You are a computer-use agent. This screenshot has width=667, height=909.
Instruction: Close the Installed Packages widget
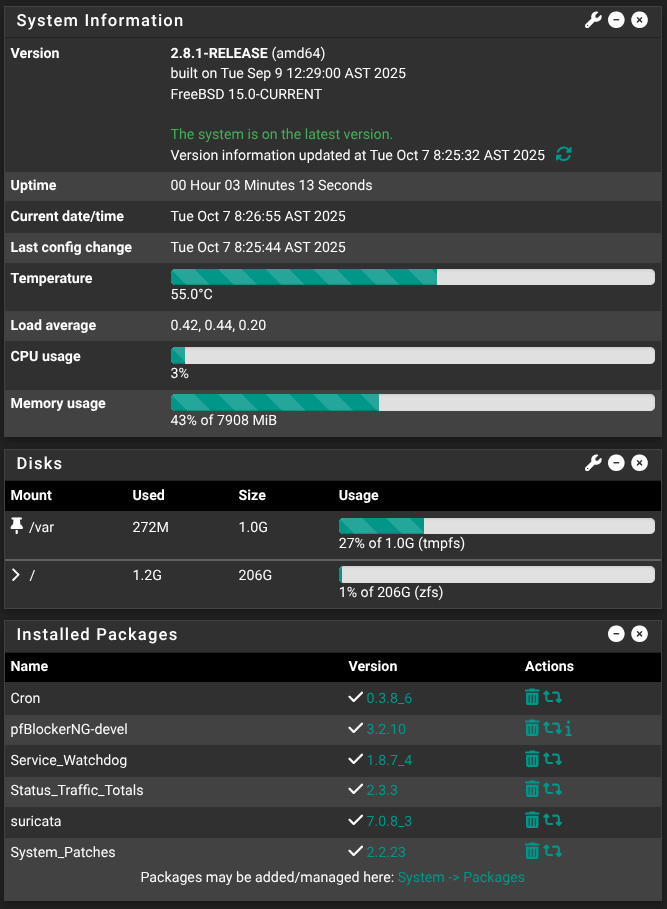640,634
